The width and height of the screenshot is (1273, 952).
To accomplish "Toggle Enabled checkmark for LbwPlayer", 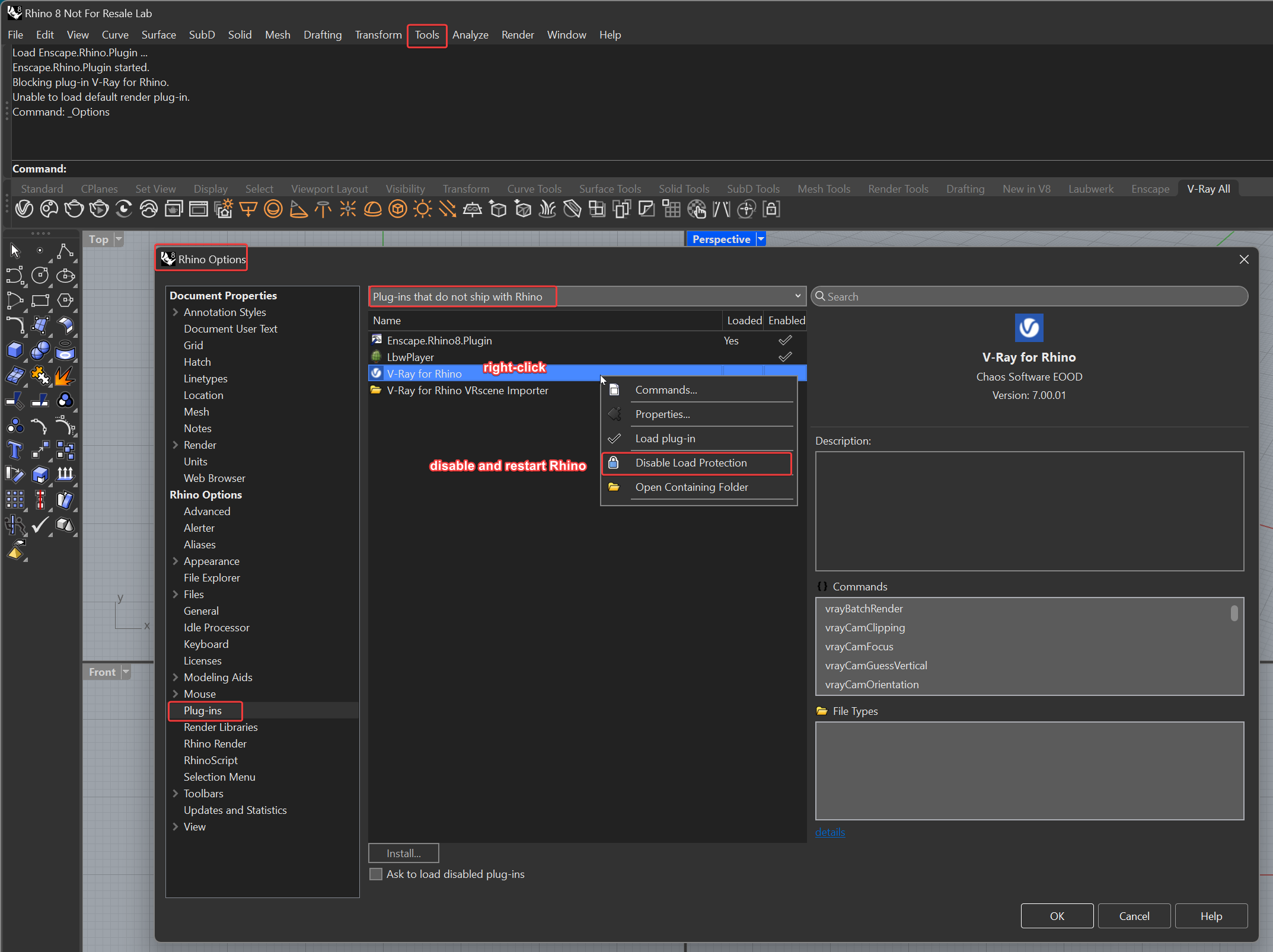I will pos(785,357).
